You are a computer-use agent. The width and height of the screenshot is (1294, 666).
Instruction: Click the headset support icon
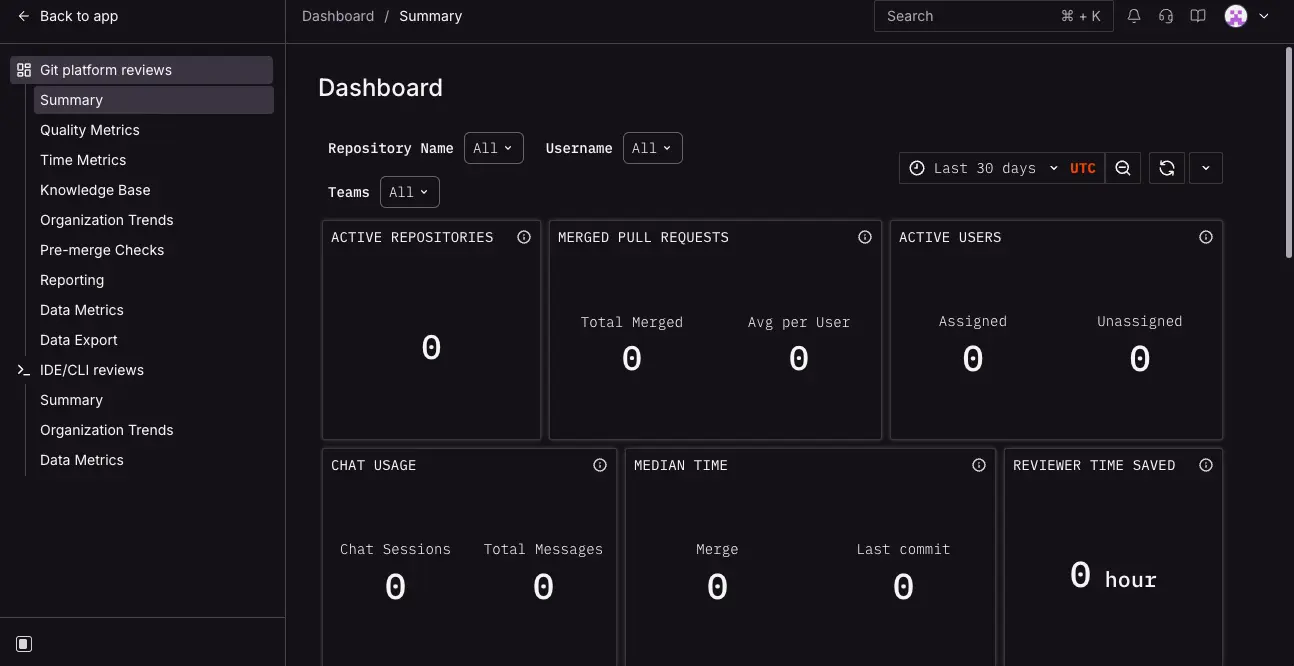coord(1165,16)
